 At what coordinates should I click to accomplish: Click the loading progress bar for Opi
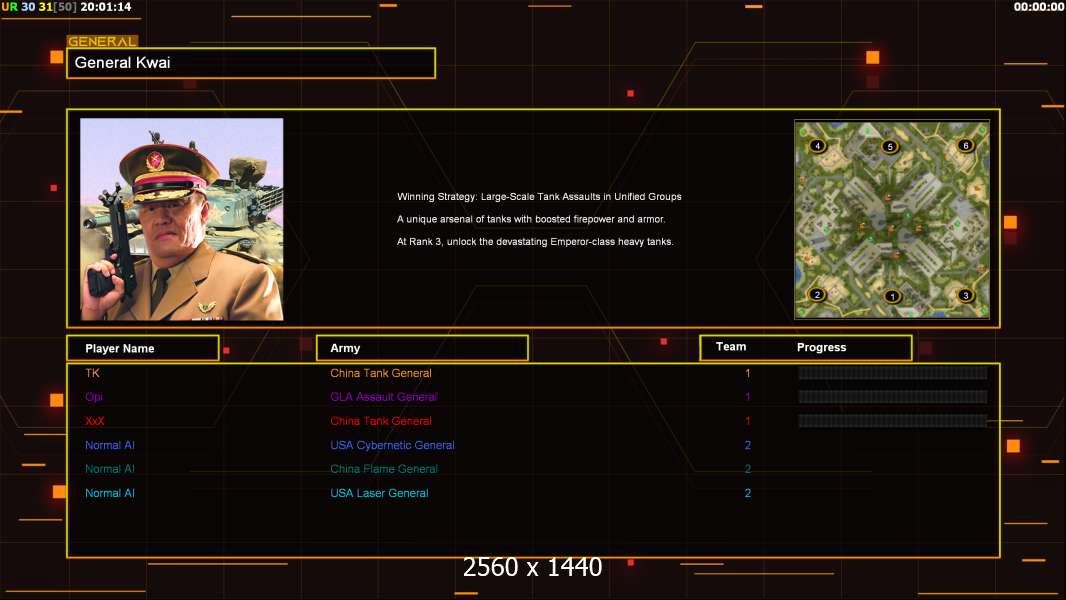coord(892,397)
